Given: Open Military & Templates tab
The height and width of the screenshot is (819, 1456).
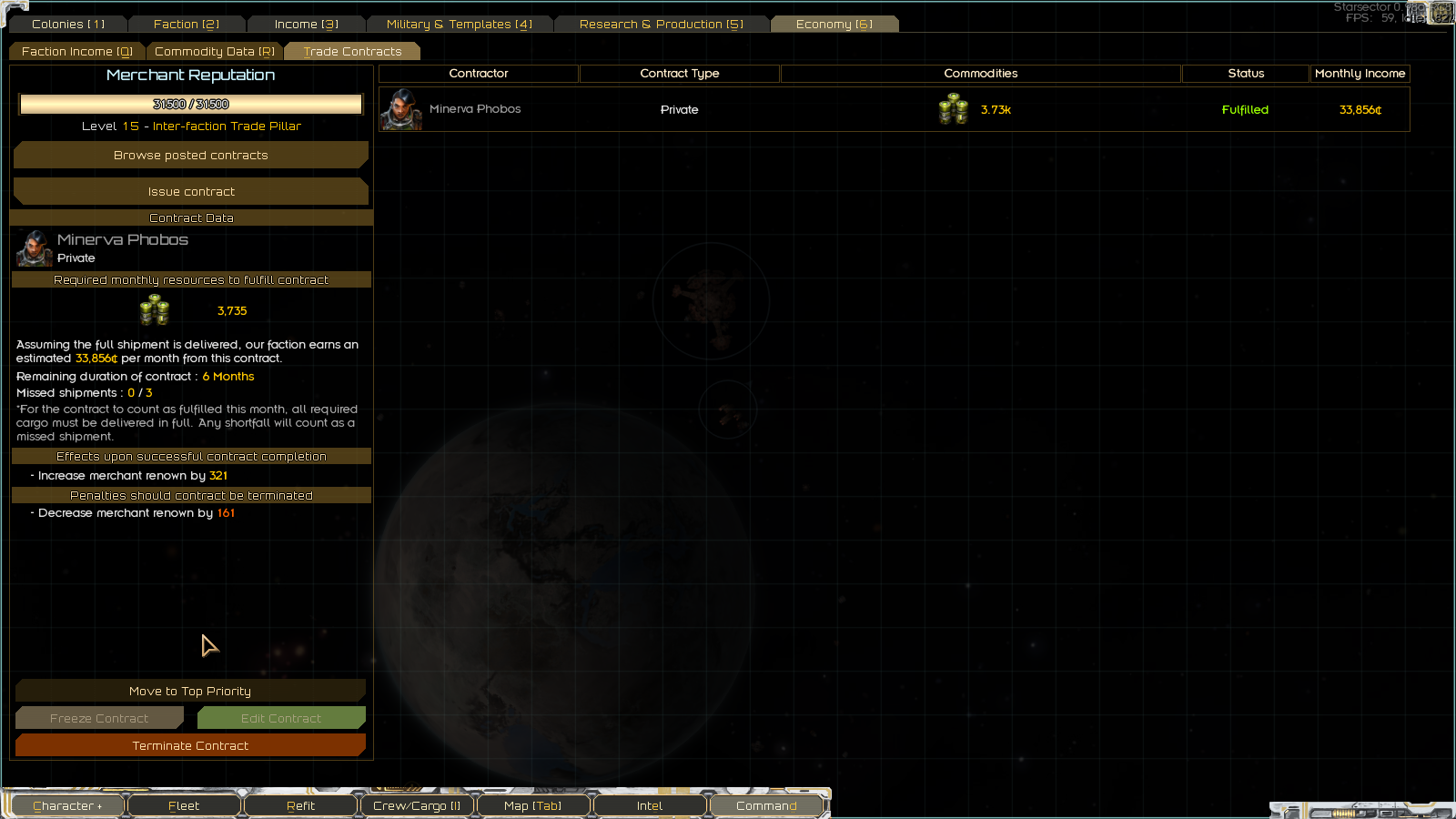Looking at the screenshot, I should point(460,25).
